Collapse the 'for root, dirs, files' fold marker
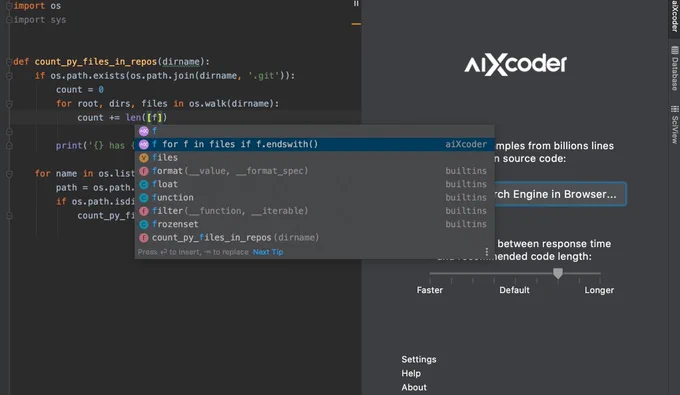680x395 pixels. [x=9, y=104]
